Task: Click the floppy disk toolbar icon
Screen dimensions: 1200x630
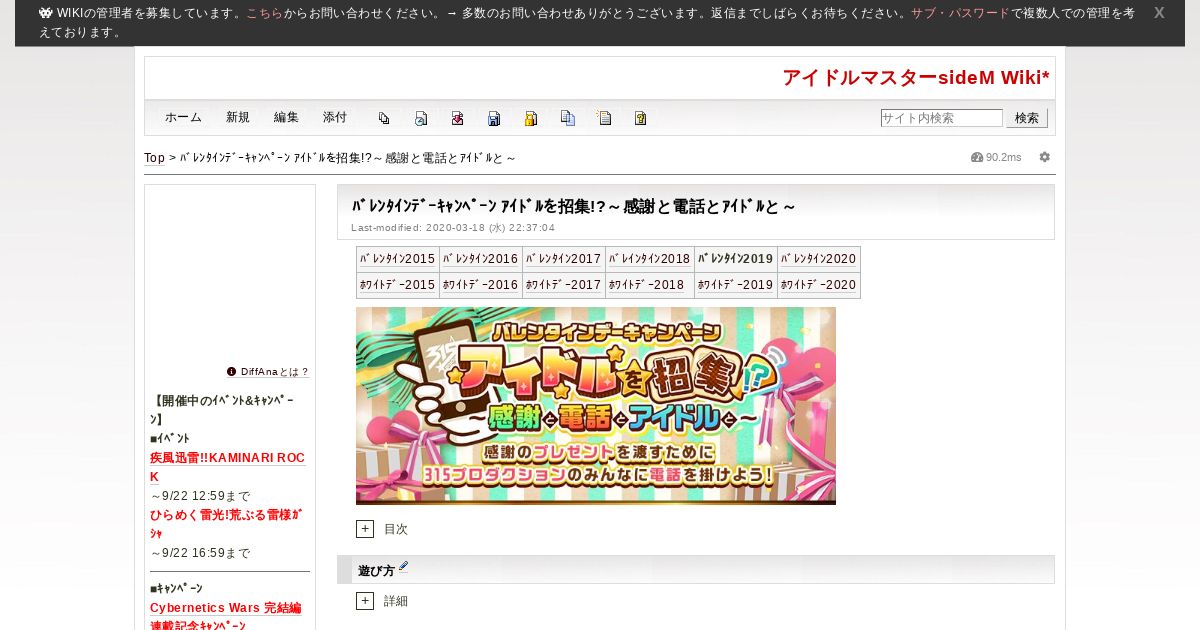Action: tap(494, 118)
